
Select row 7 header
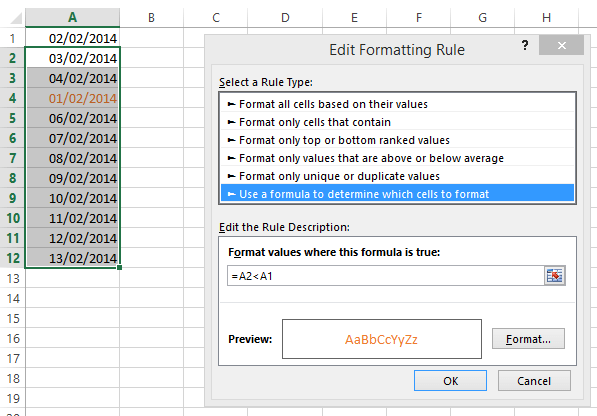[13, 158]
